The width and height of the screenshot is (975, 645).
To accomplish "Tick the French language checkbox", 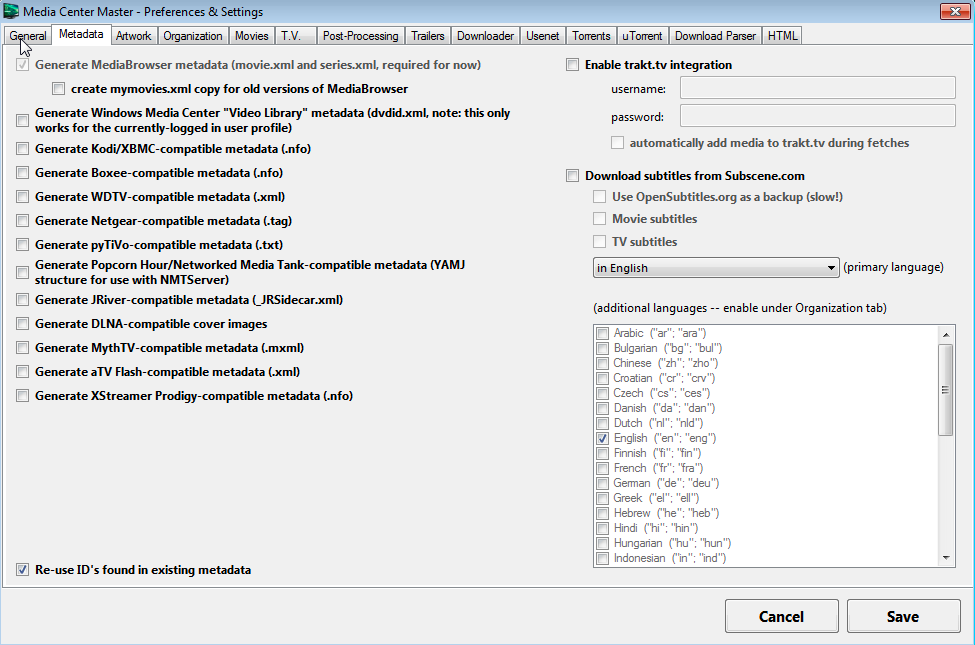I will pyautogui.click(x=602, y=468).
